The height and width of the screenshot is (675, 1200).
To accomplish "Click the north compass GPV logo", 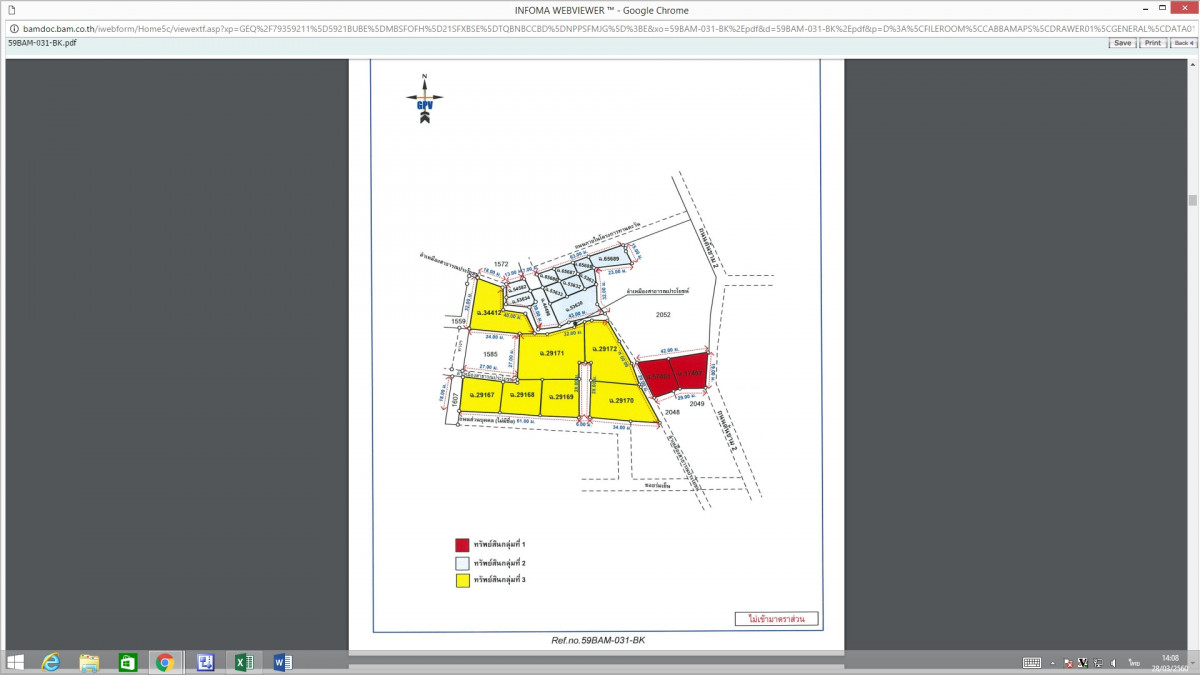I will point(424,99).
